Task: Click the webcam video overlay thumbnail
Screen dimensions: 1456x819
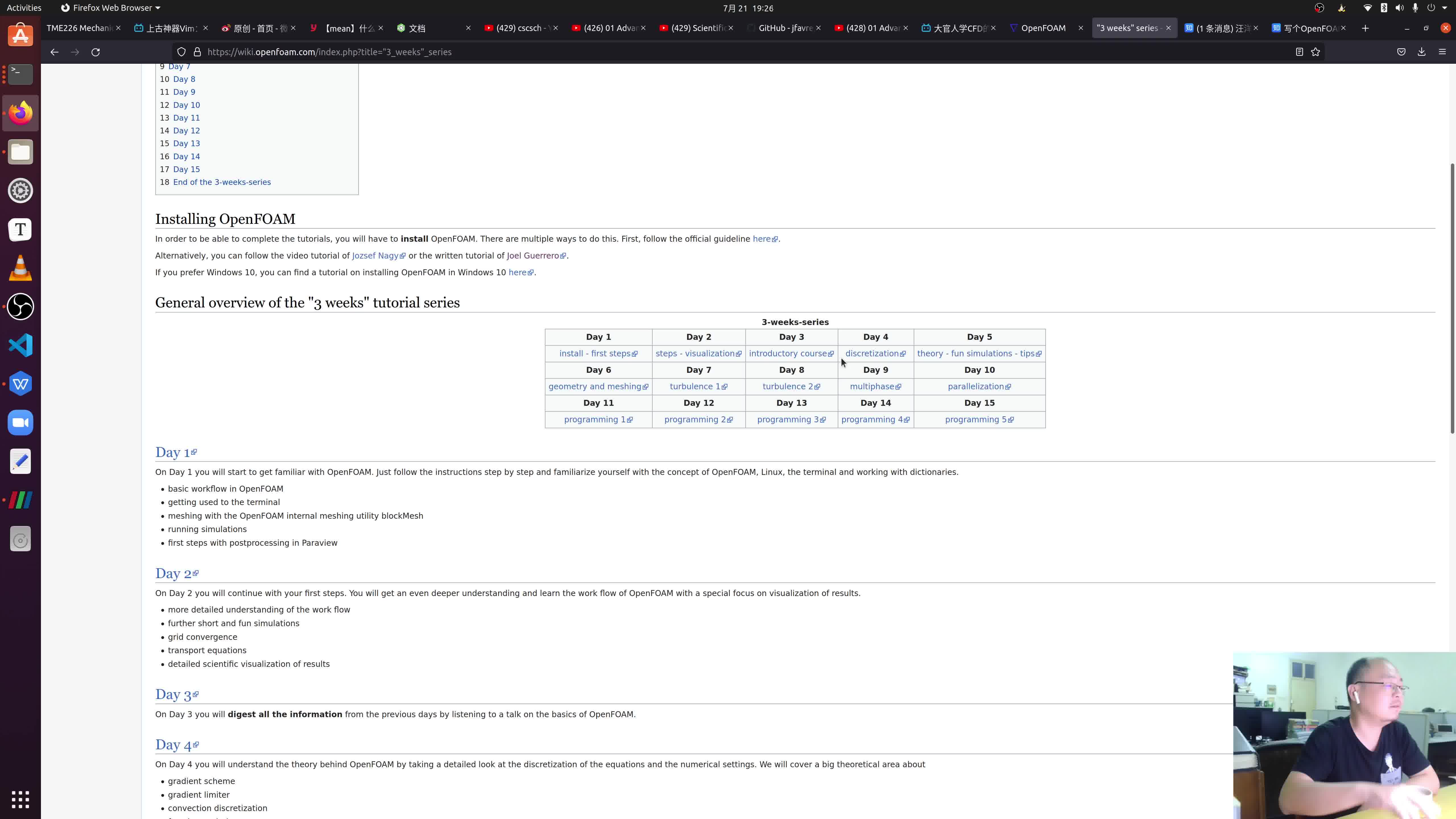Action: pos(1344,735)
